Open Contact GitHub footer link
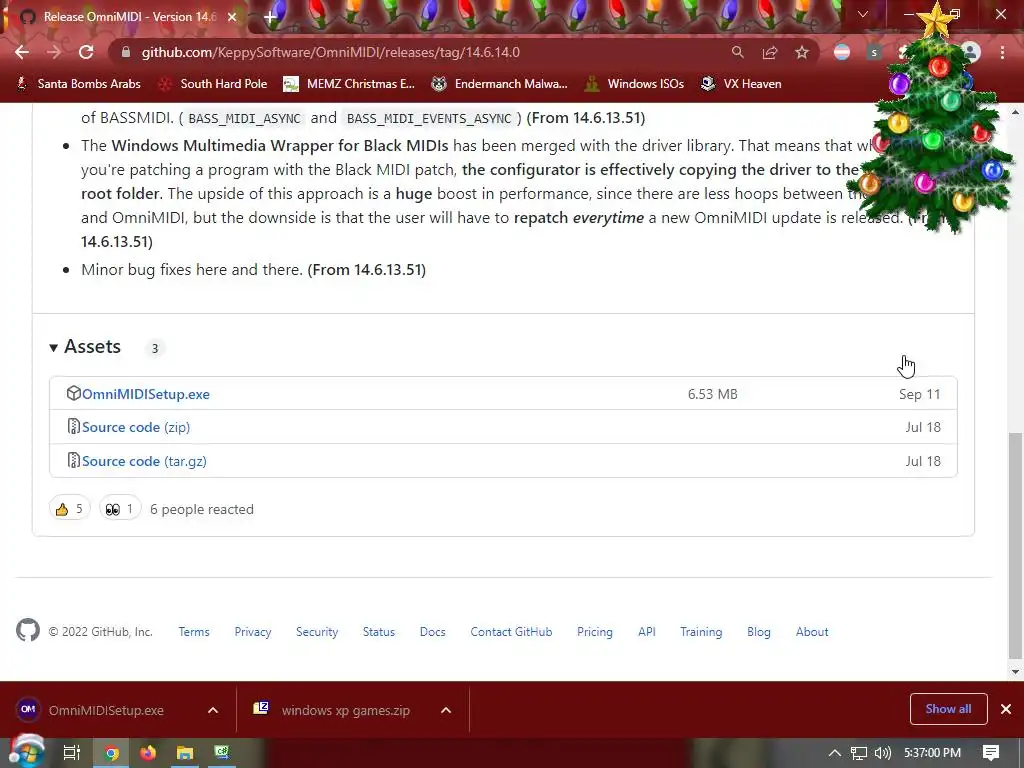The height and width of the screenshot is (768, 1024). [x=511, y=632]
